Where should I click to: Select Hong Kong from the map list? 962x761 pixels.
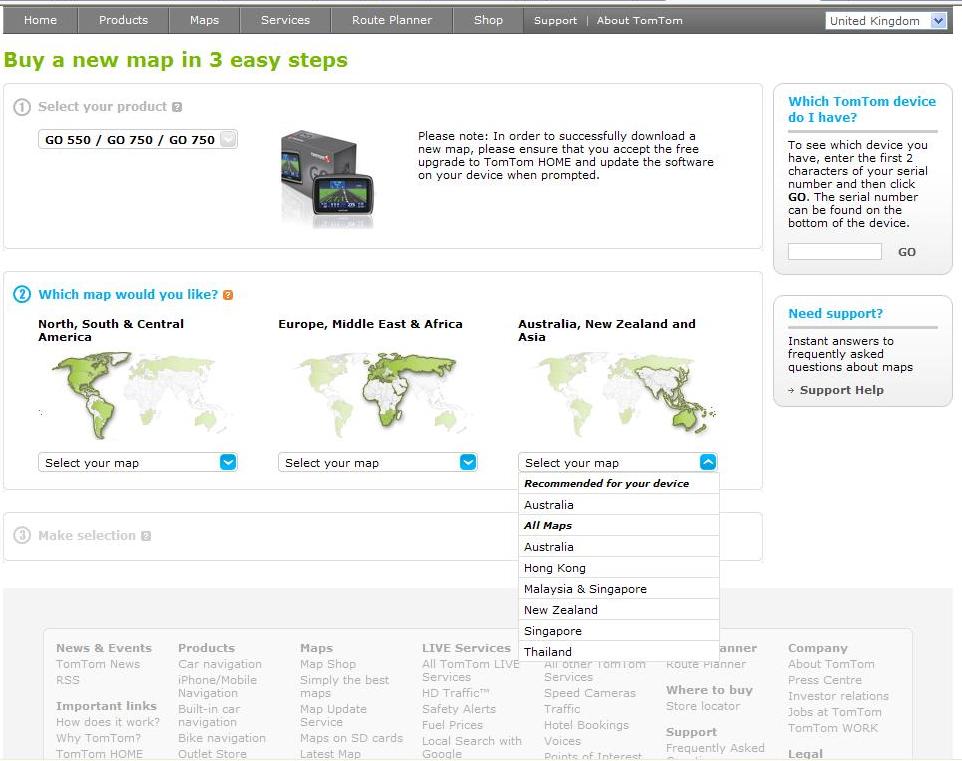click(x=618, y=568)
